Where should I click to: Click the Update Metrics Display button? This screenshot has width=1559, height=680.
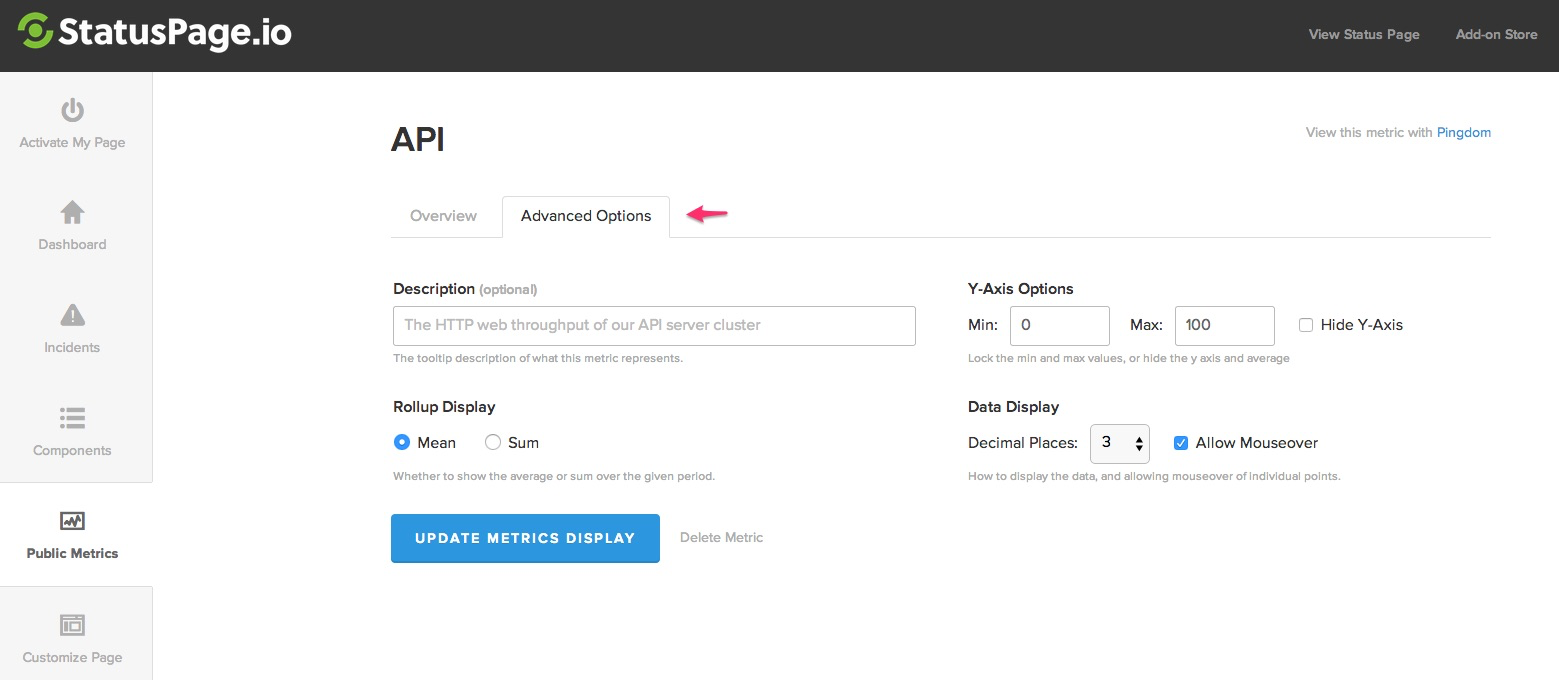point(525,538)
